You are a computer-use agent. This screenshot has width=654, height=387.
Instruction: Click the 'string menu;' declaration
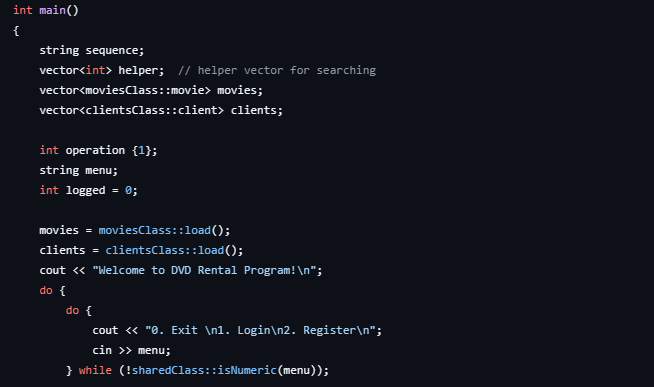coord(78,170)
